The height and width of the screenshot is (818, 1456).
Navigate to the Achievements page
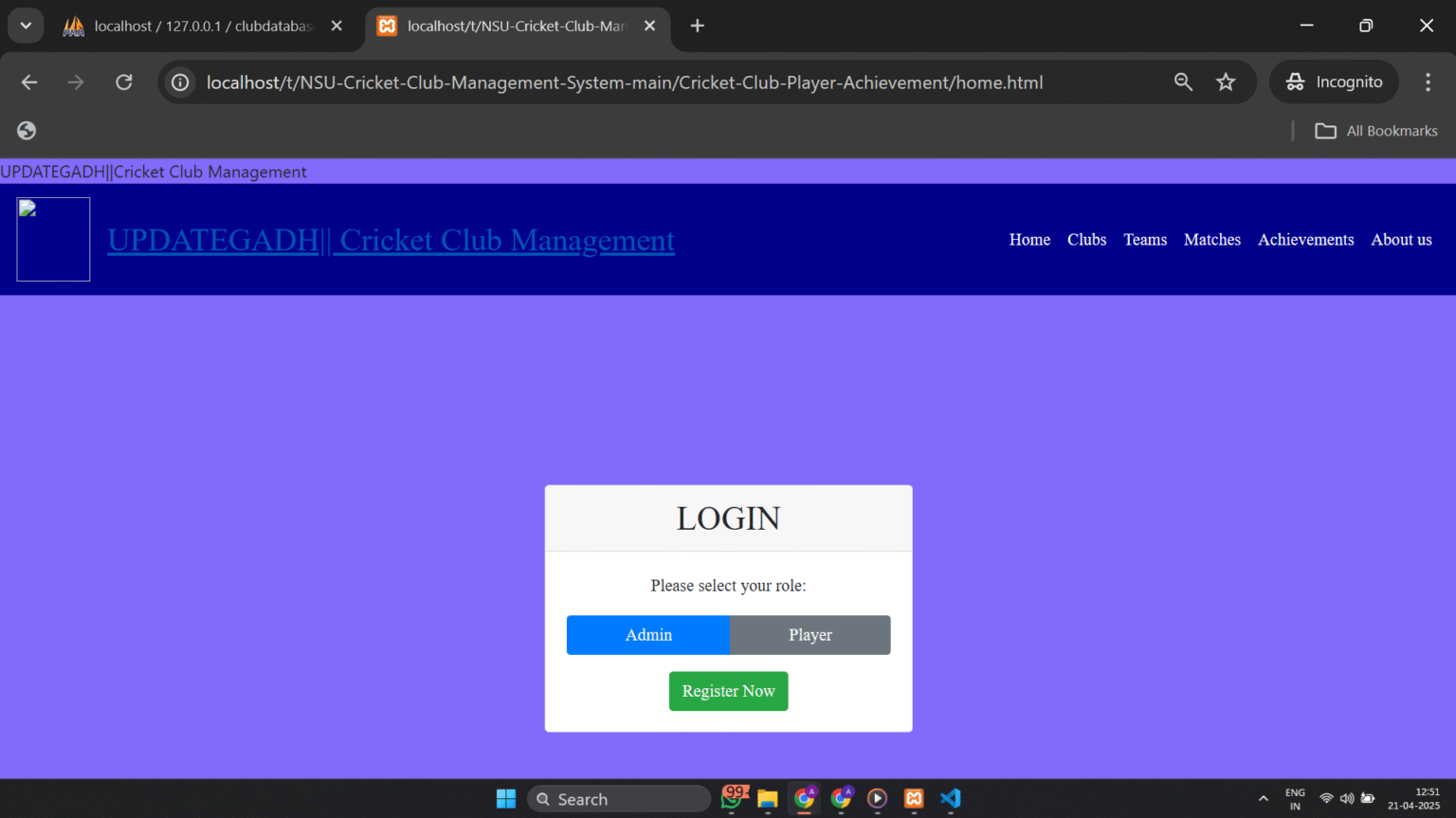coord(1305,240)
